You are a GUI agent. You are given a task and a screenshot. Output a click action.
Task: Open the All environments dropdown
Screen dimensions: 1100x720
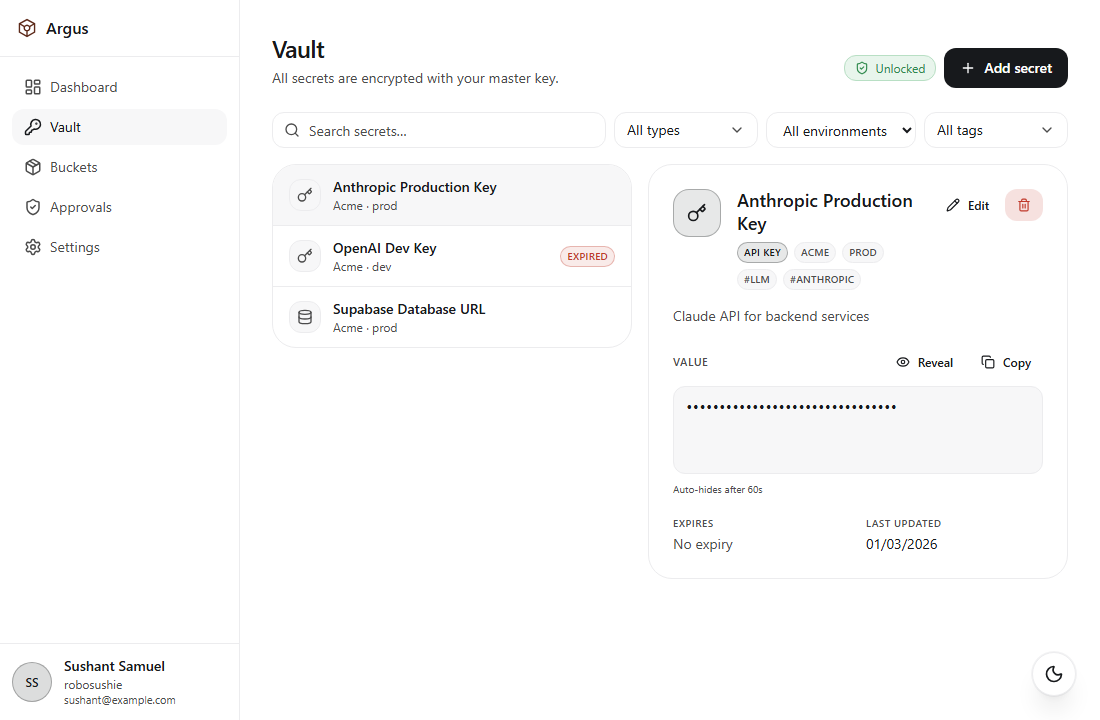pos(840,131)
